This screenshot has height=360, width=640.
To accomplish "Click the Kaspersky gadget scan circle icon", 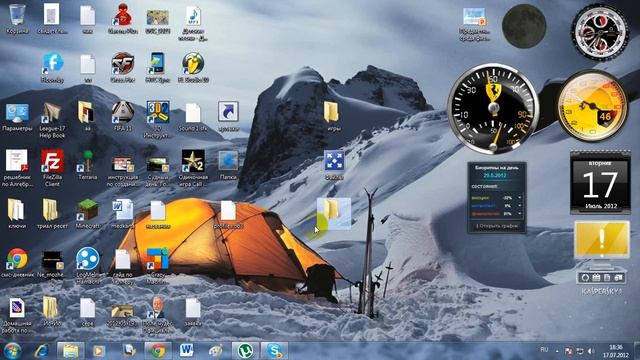I will tap(585, 278).
